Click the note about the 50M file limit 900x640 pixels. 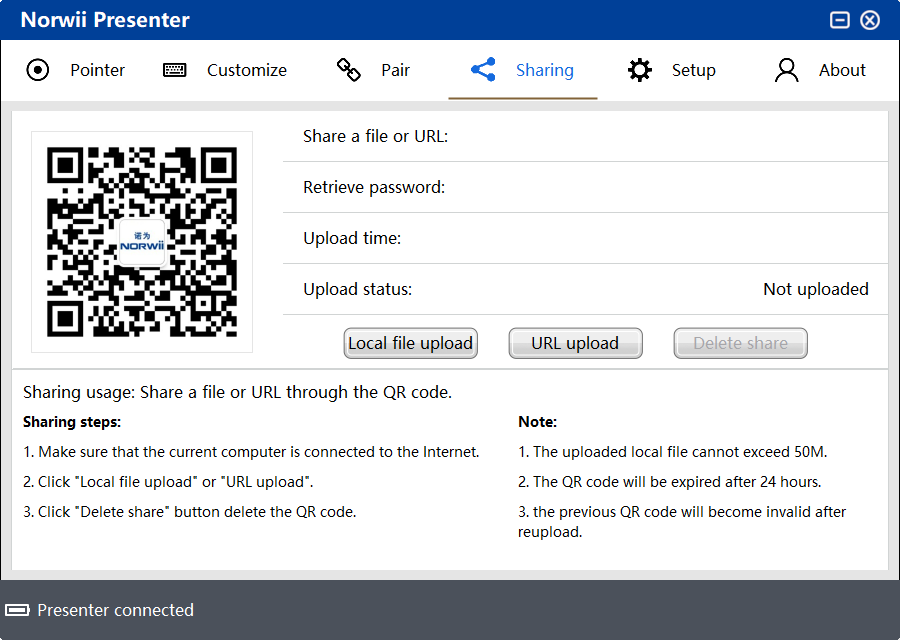tap(673, 452)
